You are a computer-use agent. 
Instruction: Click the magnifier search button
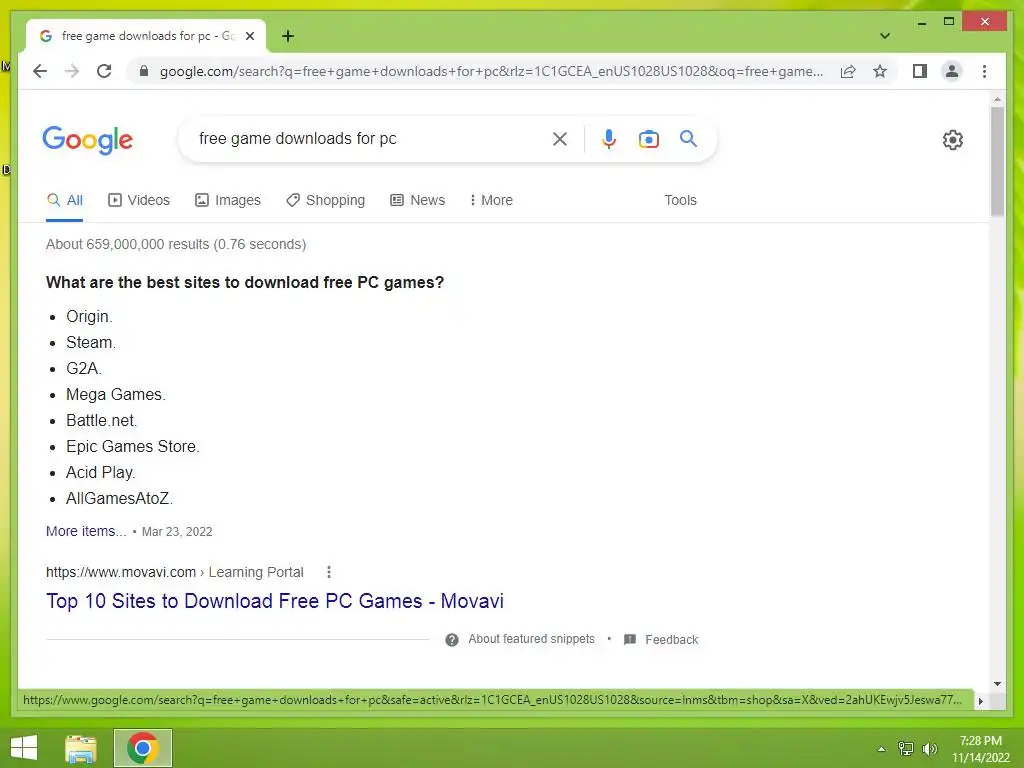688,138
